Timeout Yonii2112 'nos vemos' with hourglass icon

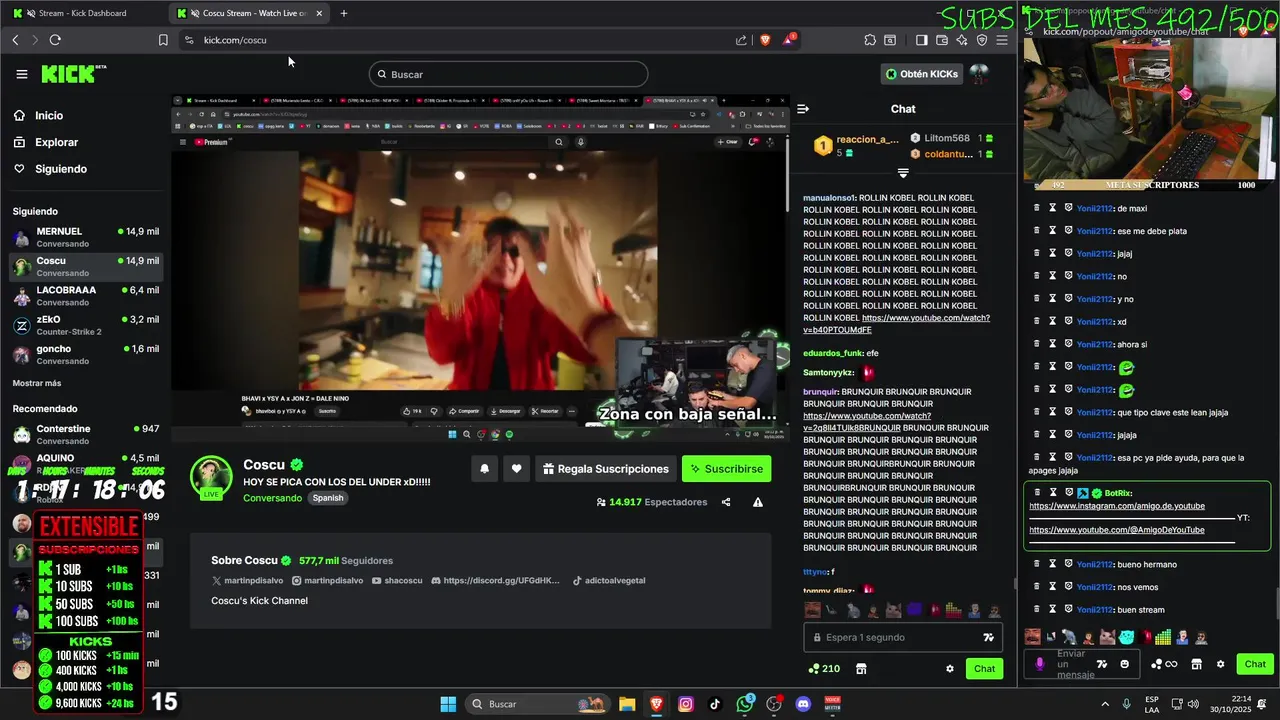point(1053,587)
